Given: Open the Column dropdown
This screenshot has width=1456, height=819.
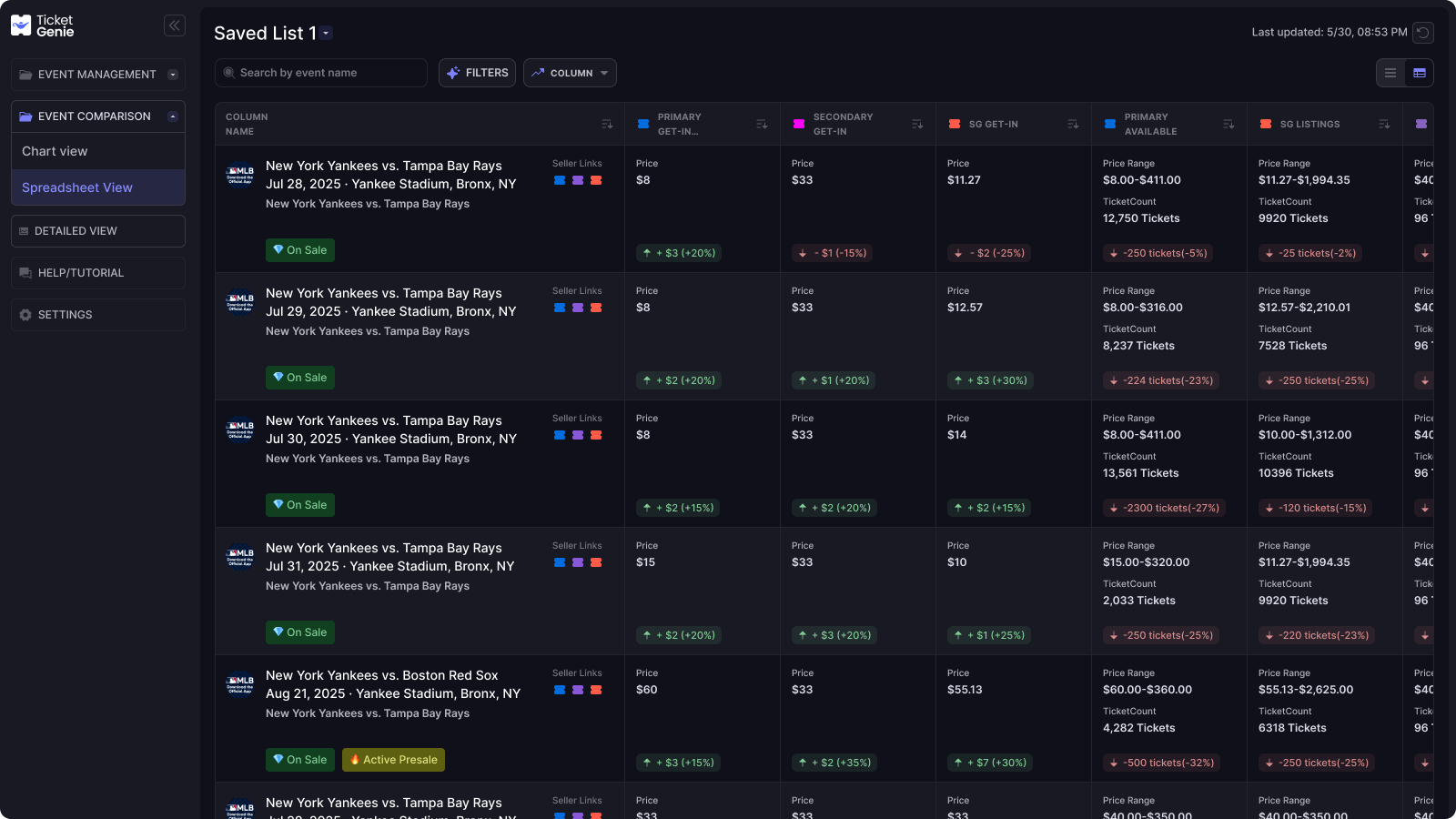Looking at the screenshot, I should tap(570, 73).
